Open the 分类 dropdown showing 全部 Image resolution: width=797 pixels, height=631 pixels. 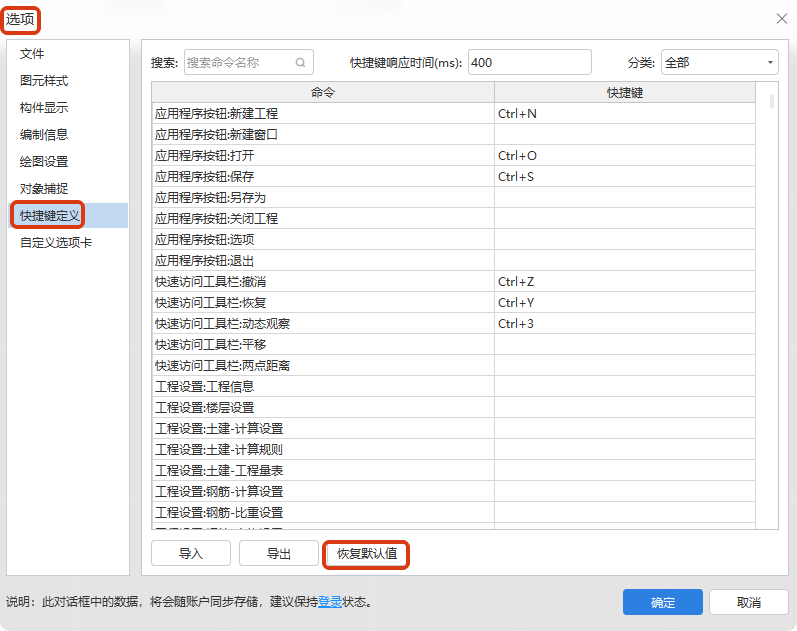719,63
